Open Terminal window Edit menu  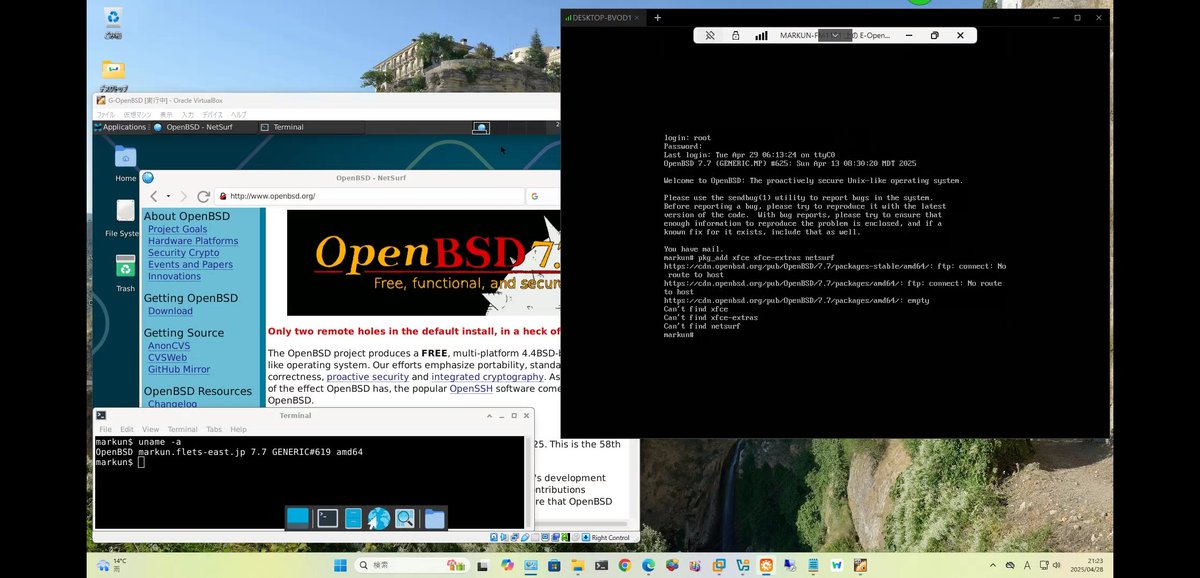[x=126, y=429]
